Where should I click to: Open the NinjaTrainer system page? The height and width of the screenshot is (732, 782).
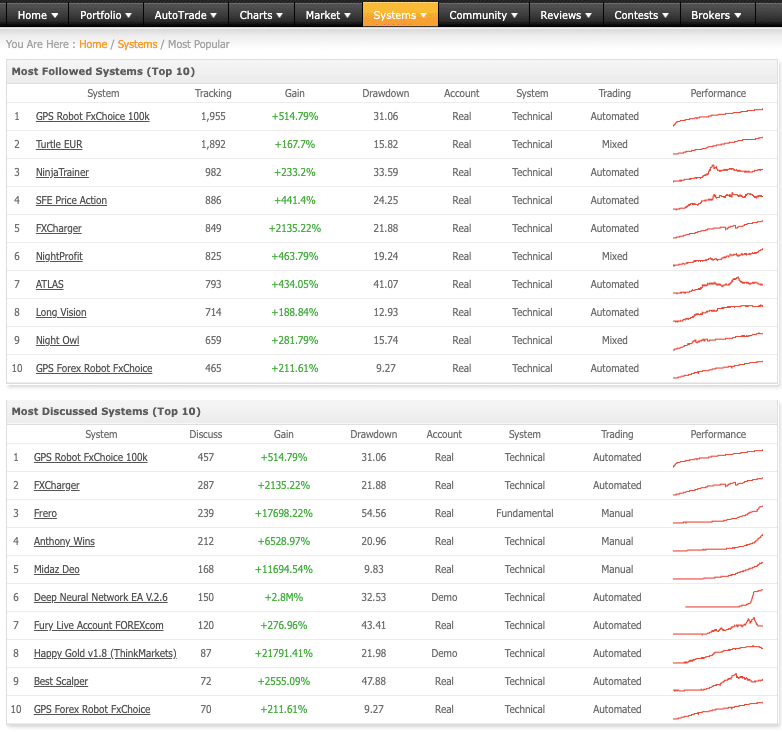click(x=62, y=173)
